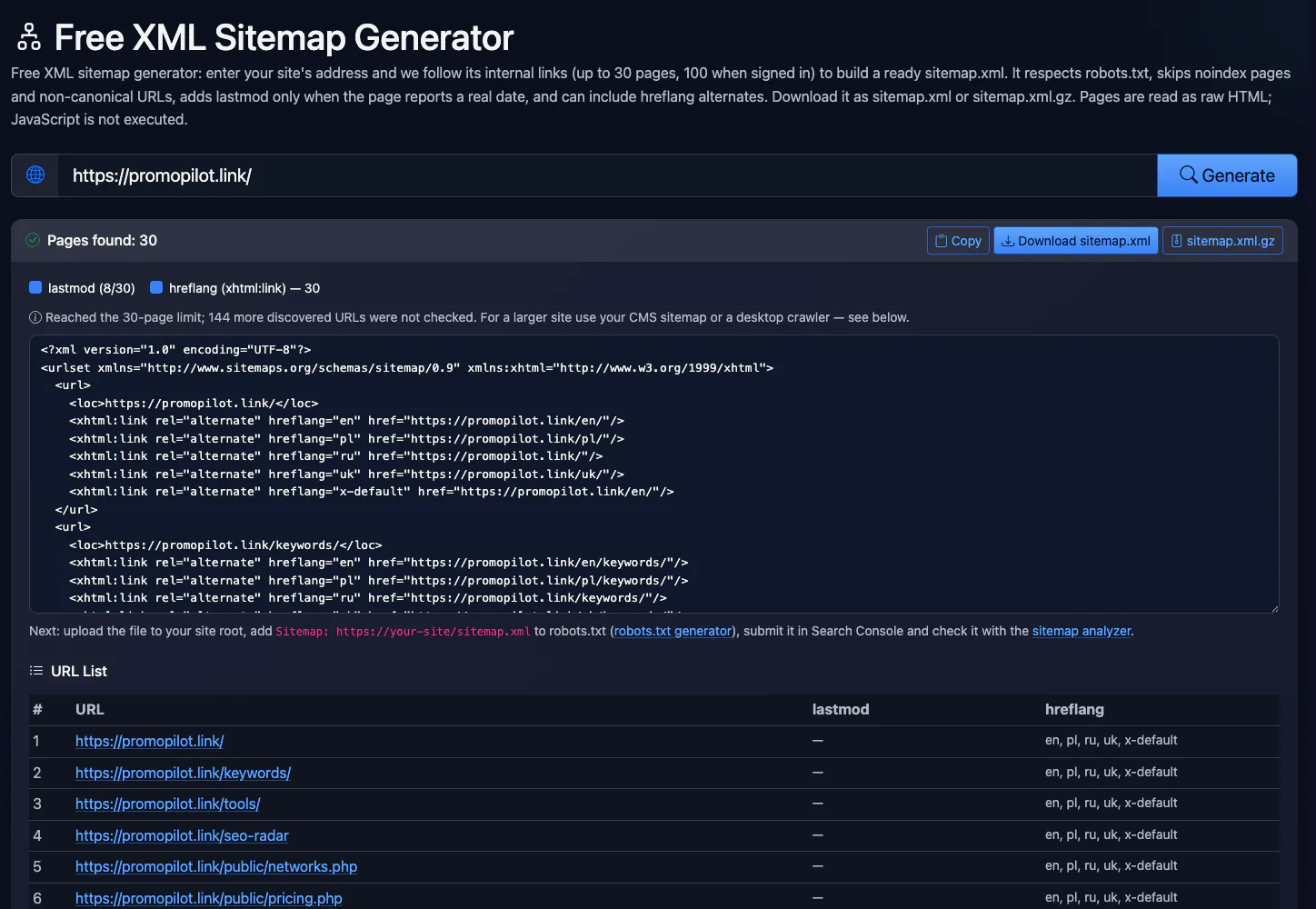This screenshot has width=1316, height=909.
Task: Click the sitemap tree icon beside the title
Action: pos(29,37)
